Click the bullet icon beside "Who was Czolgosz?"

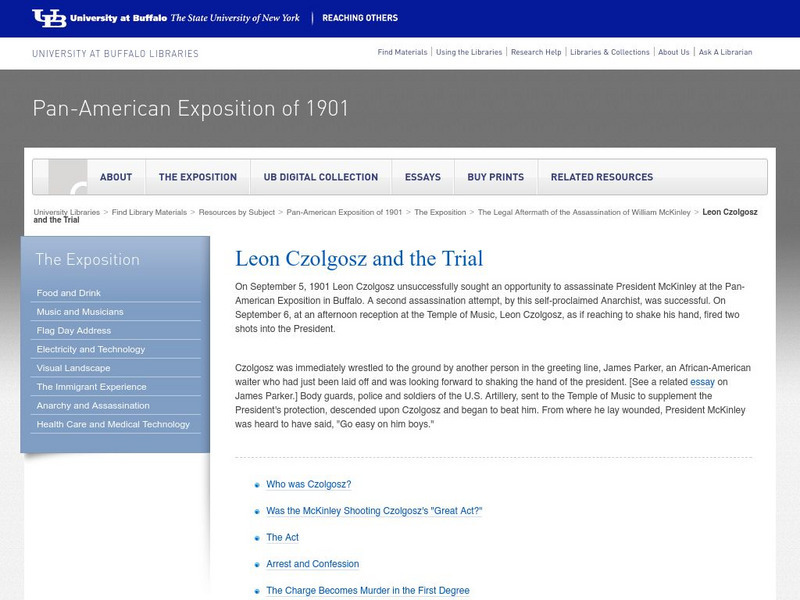pos(257,485)
